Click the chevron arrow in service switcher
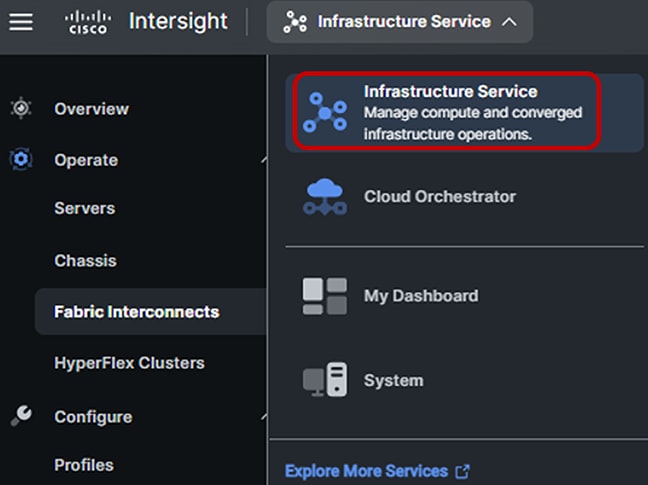The width and height of the screenshot is (648, 485). (509, 22)
